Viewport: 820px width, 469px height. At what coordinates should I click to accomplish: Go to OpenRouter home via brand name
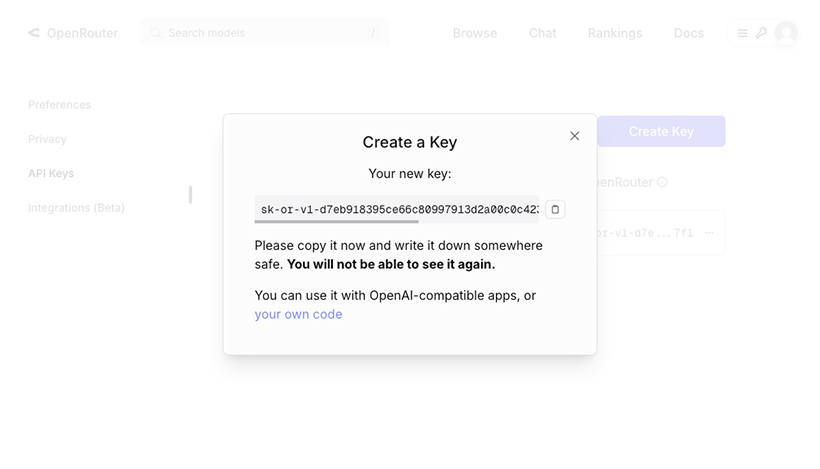[82, 33]
